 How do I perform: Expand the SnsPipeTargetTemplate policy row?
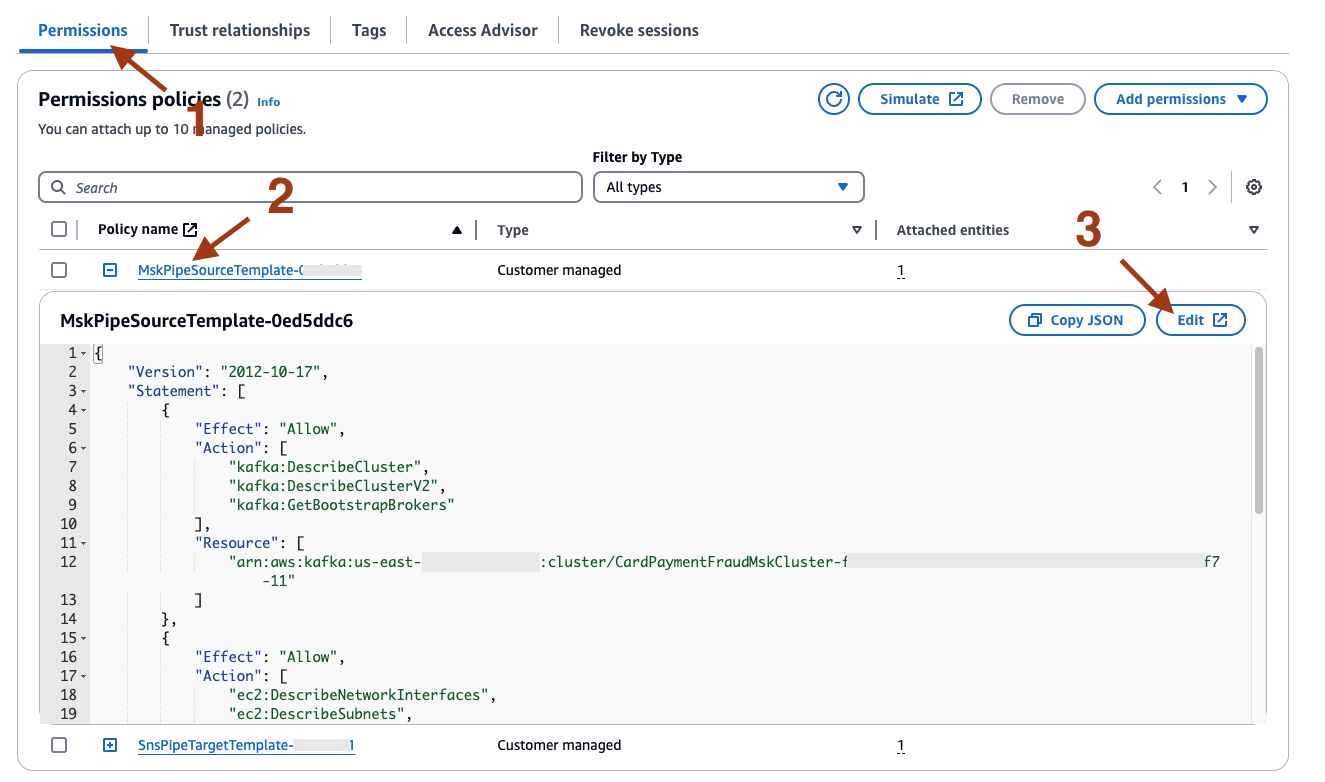point(110,745)
